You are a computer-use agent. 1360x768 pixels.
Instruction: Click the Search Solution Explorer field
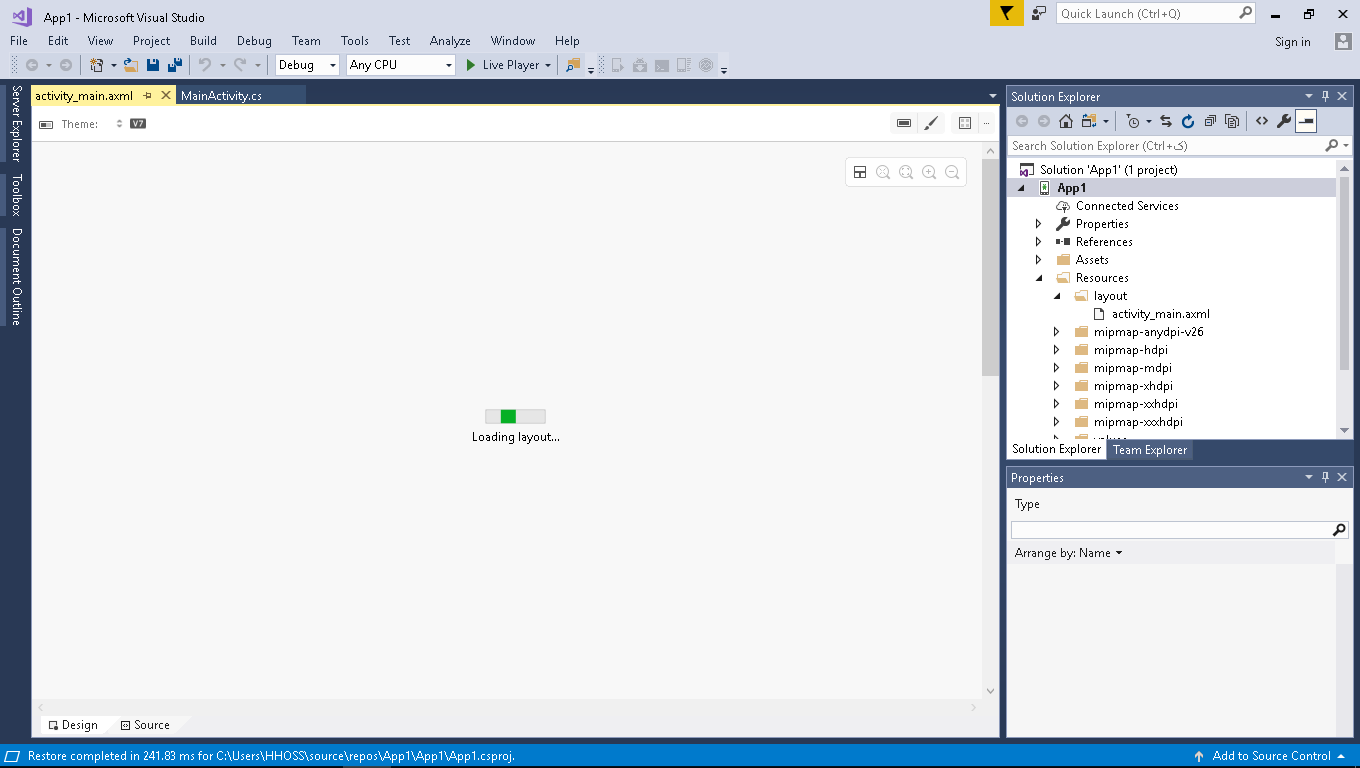tap(1165, 146)
